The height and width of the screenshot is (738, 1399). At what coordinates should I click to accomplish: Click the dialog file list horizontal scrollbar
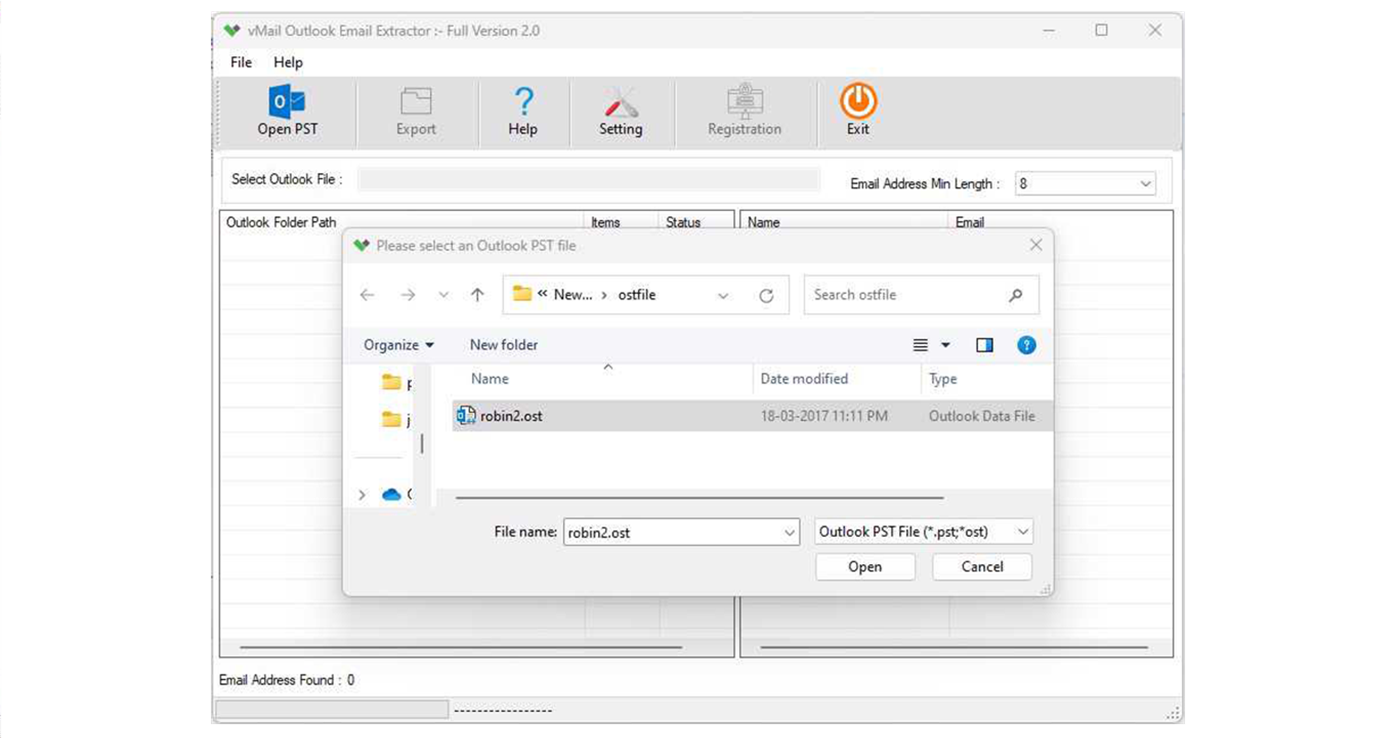point(699,497)
